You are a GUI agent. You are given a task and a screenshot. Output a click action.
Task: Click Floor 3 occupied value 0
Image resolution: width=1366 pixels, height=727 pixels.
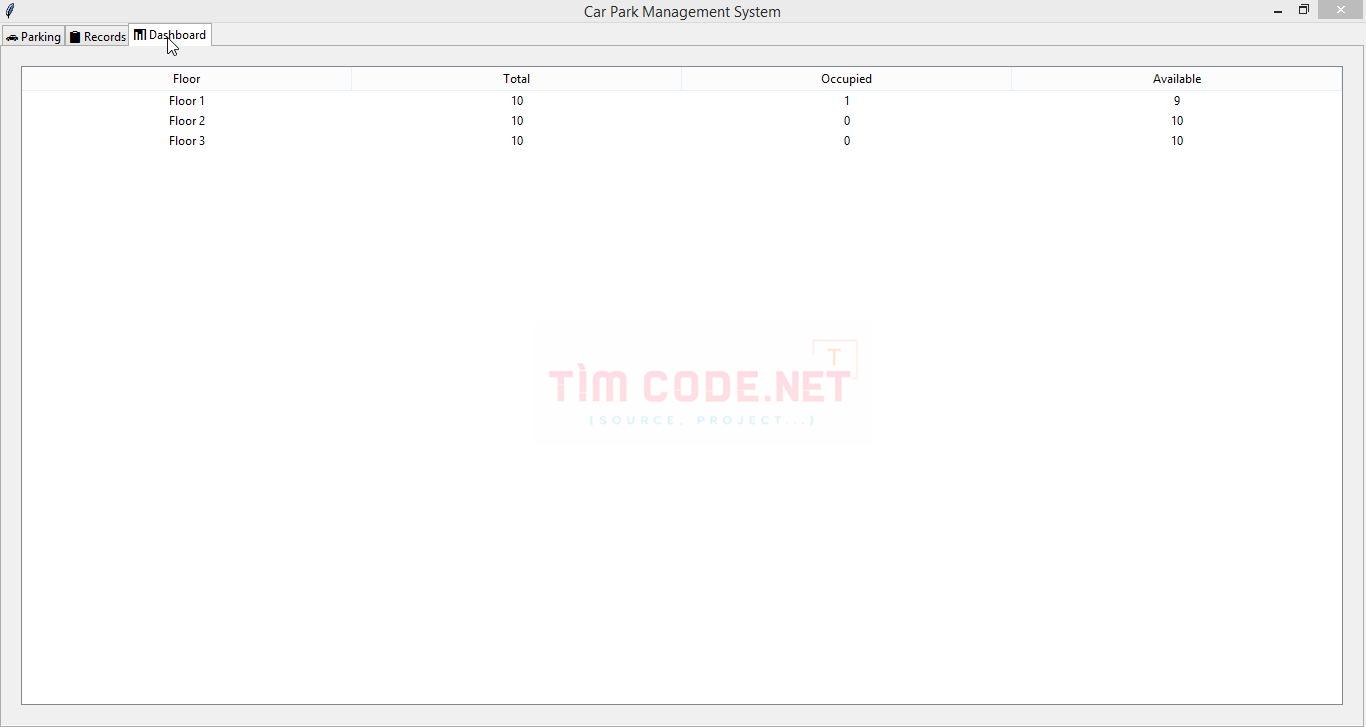[847, 141]
